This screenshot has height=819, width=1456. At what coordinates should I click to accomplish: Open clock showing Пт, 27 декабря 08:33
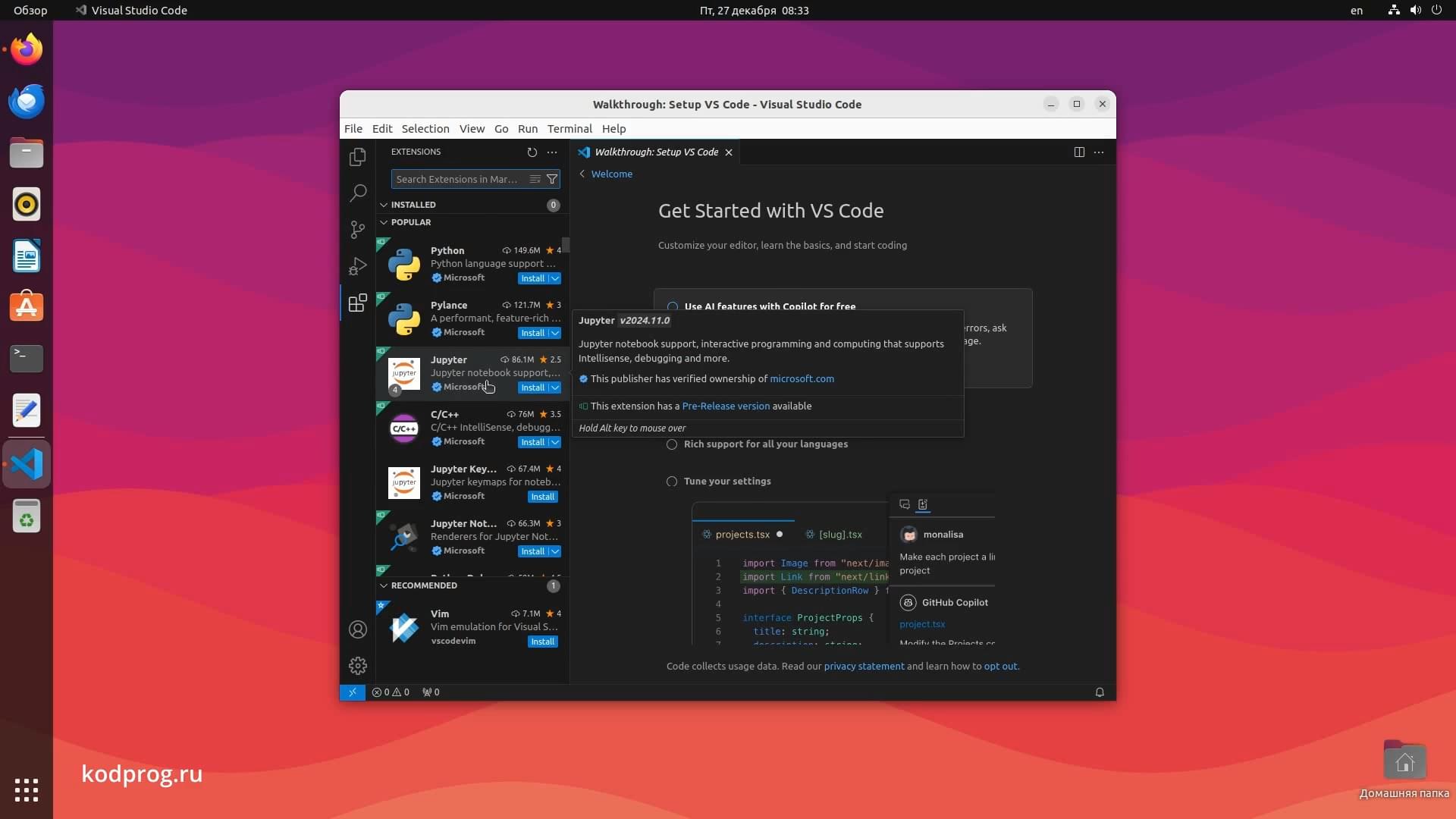[754, 11]
